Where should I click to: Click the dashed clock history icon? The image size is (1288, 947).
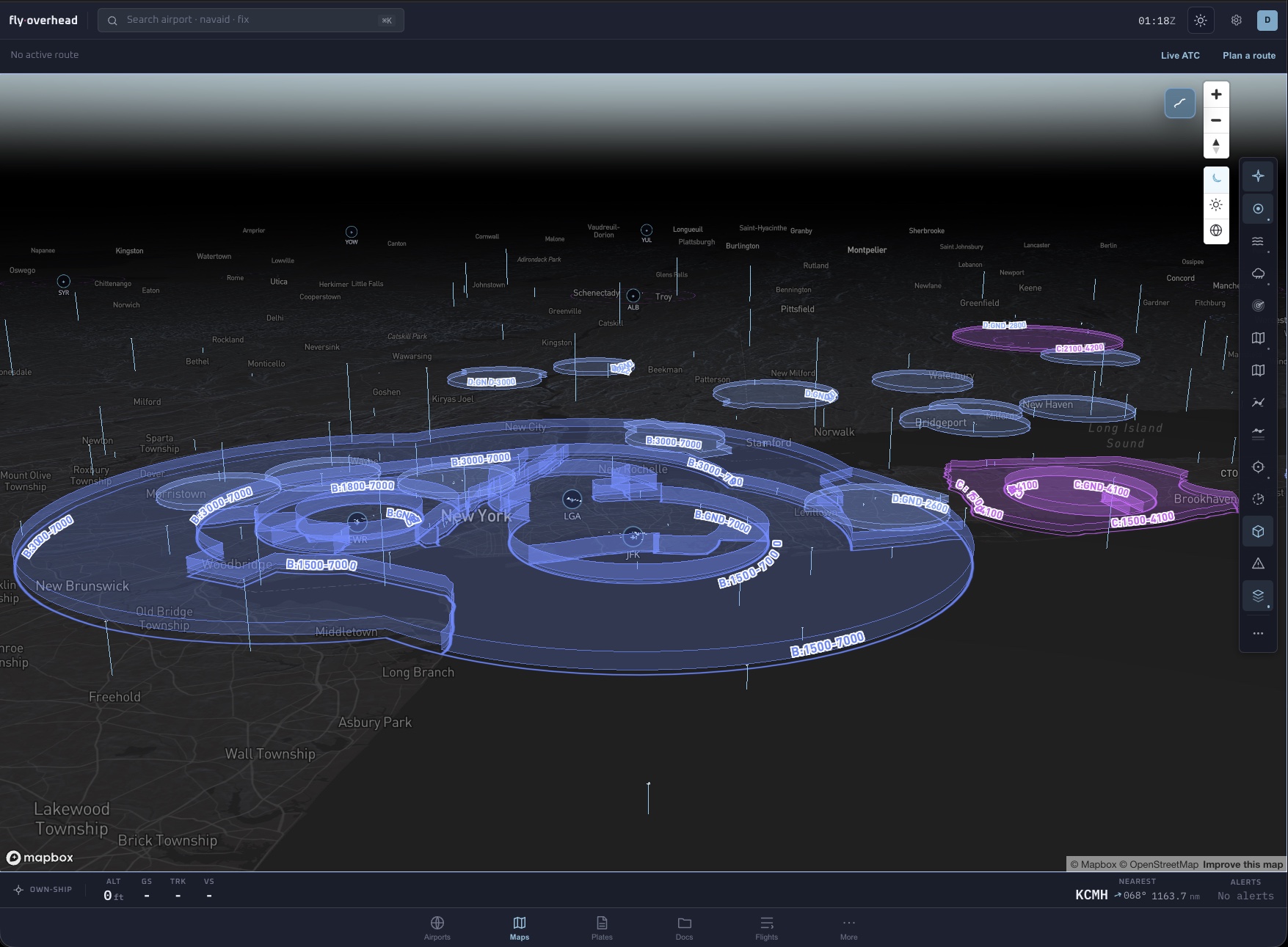click(x=1258, y=499)
